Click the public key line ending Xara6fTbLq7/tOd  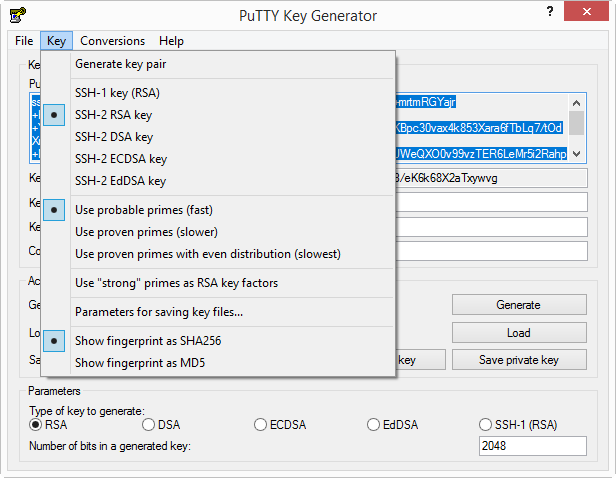point(478,128)
